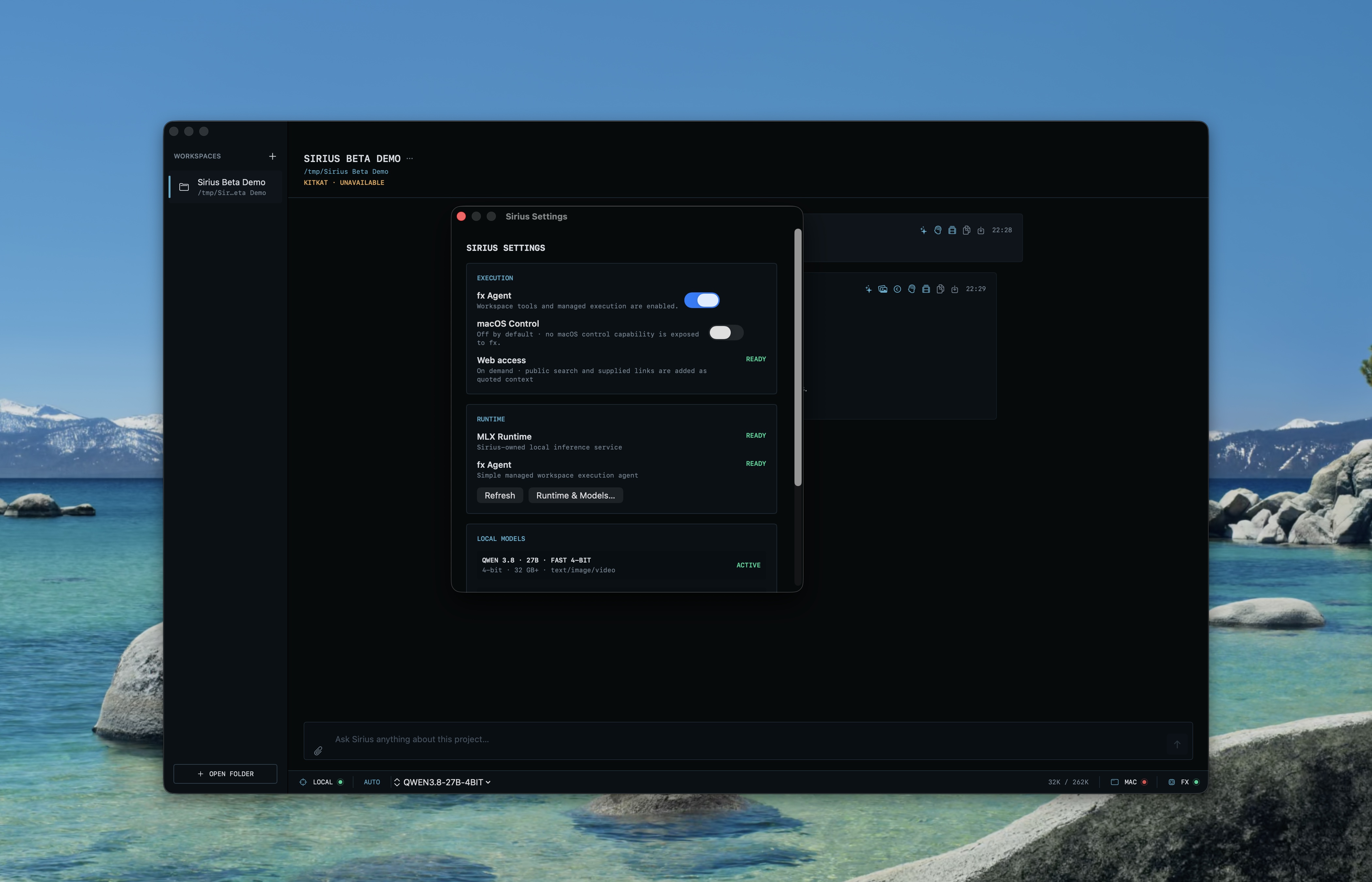
Task: Click the green FX status dot
Action: [1196, 782]
